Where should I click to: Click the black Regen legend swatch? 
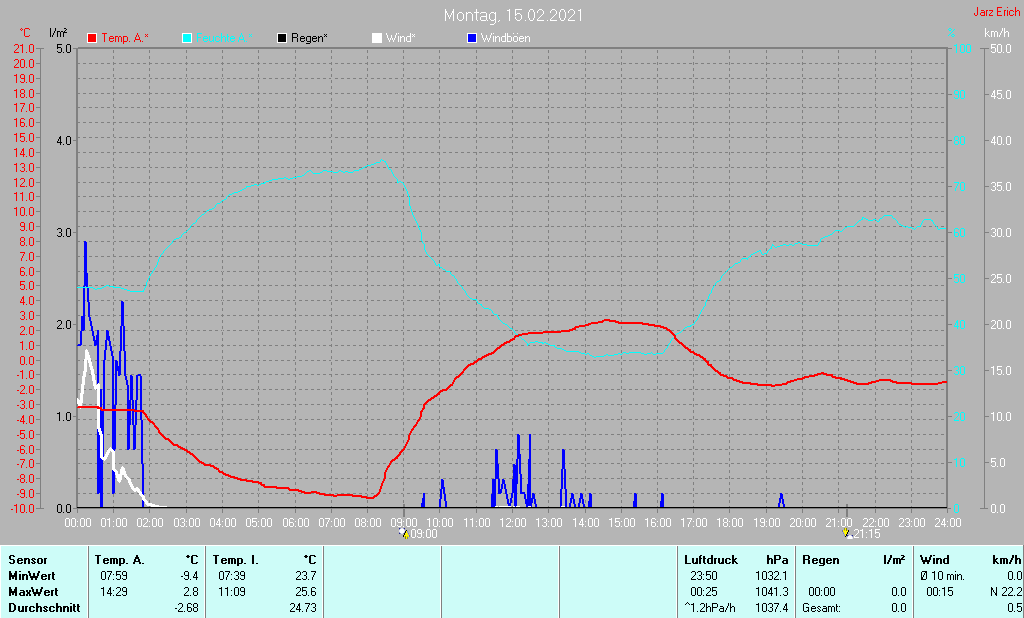tap(281, 39)
